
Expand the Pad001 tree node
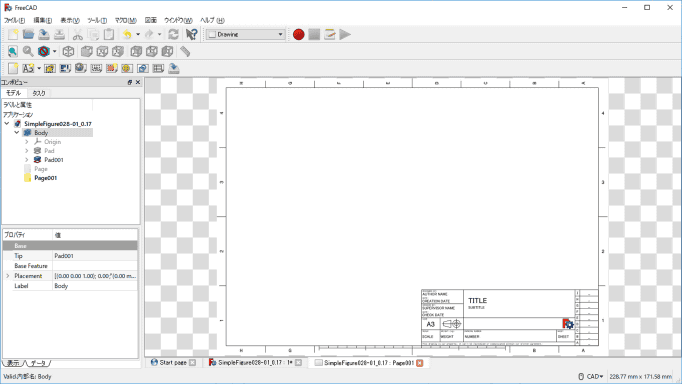(x=27, y=160)
